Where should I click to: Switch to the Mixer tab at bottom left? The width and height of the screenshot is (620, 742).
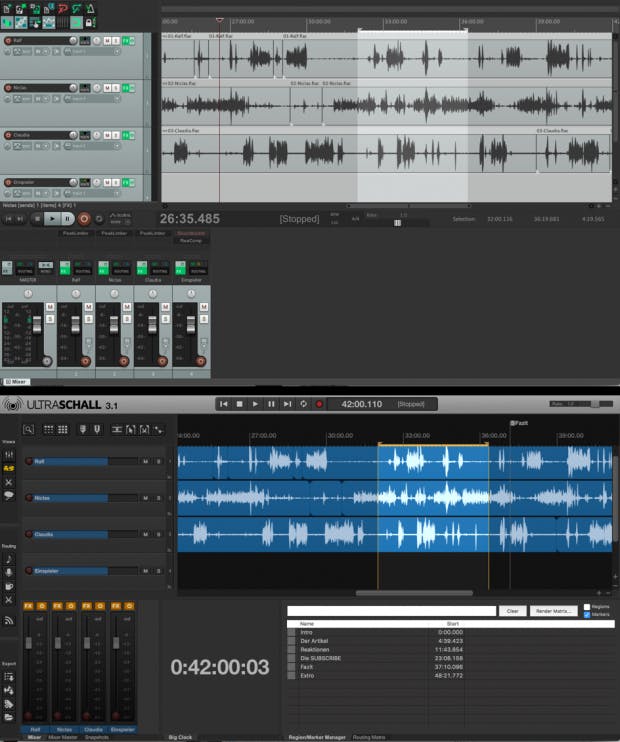(x=35, y=737)
